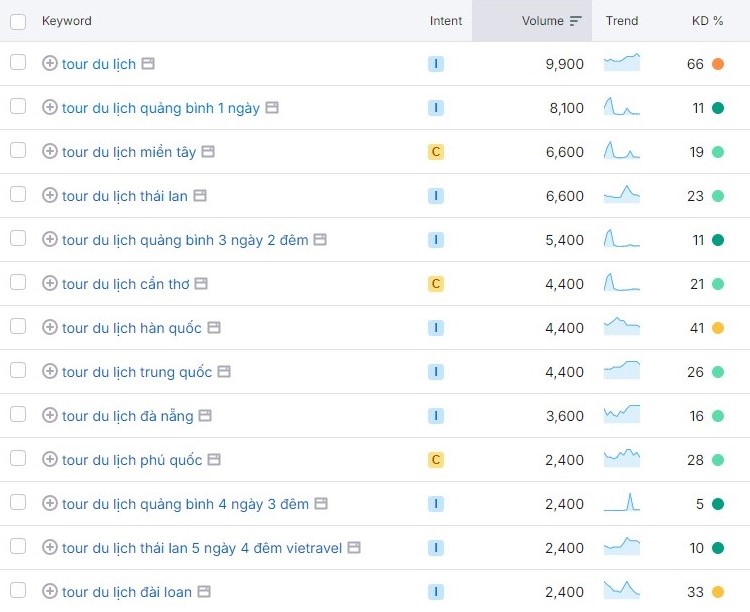Viewport: 750px width, 612px height.
Task: Click SERP icon beside 'tour du lịch phú quốc'
Action: click(x=214, y=459)
